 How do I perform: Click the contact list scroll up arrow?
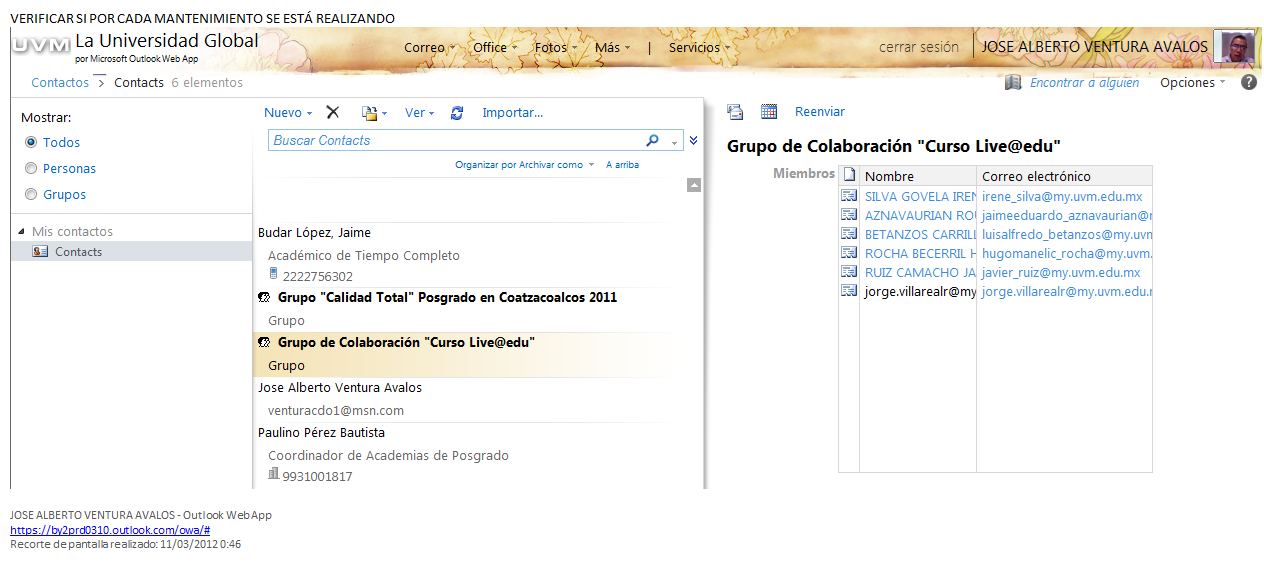(x=694, y=185)
